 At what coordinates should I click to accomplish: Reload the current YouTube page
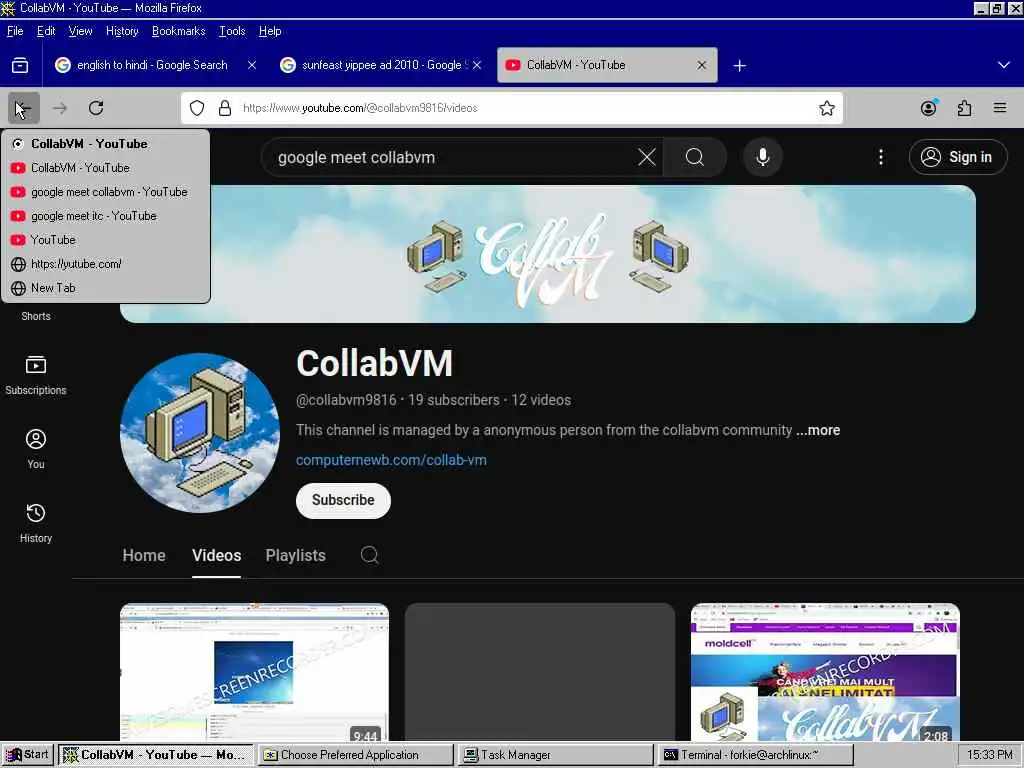96,108
